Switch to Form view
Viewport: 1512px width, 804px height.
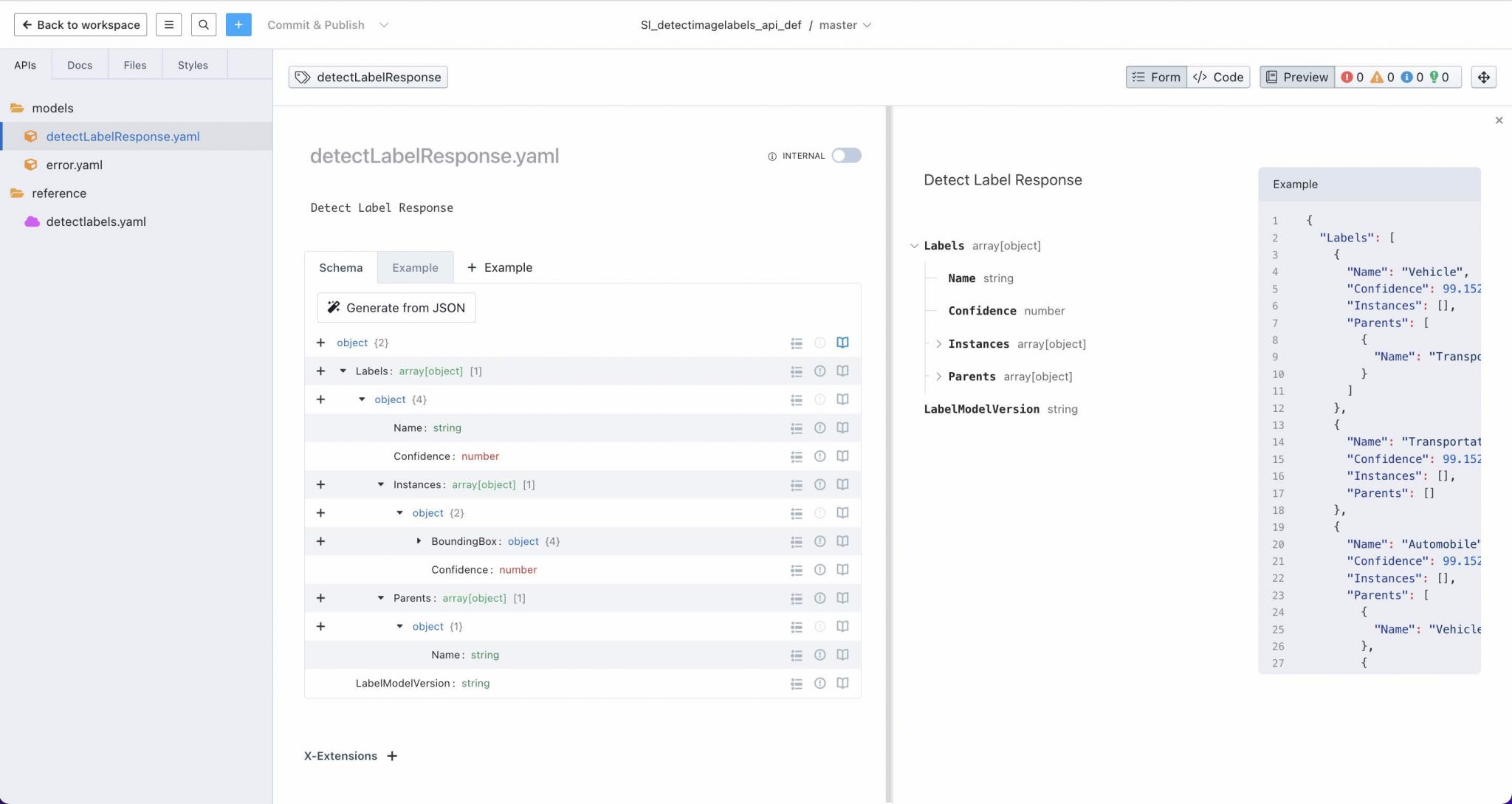(1156, 77)
